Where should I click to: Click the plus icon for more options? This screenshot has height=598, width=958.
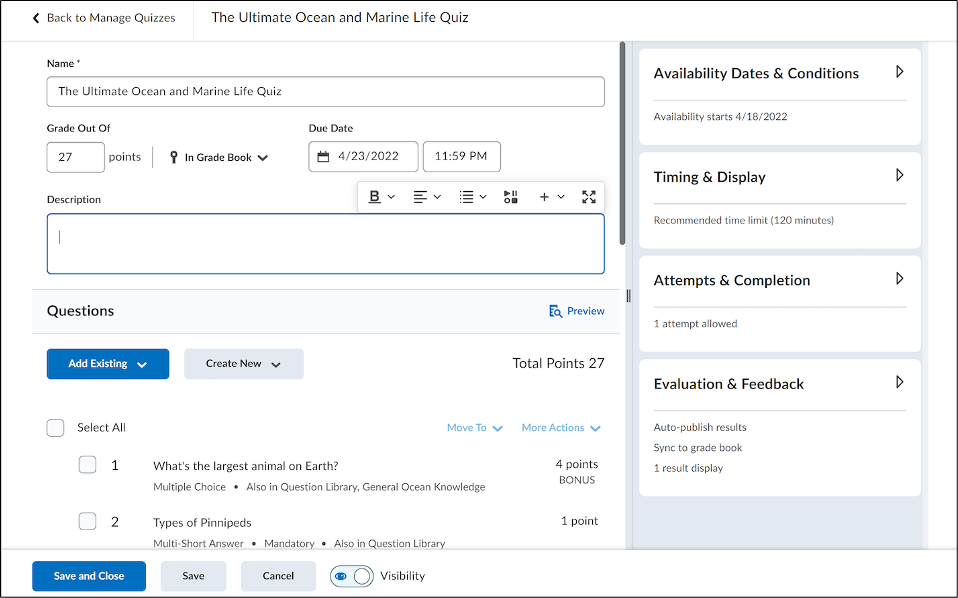point(545,197)
